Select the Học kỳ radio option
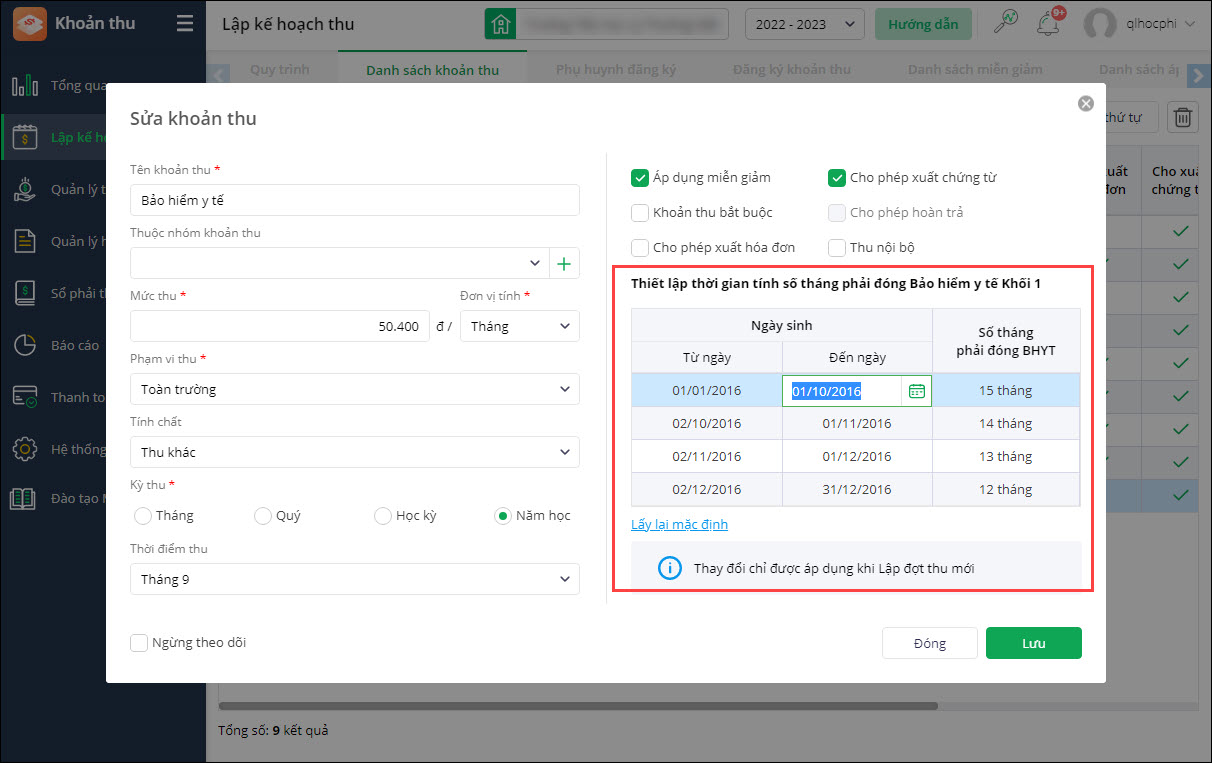 (382, 516)
